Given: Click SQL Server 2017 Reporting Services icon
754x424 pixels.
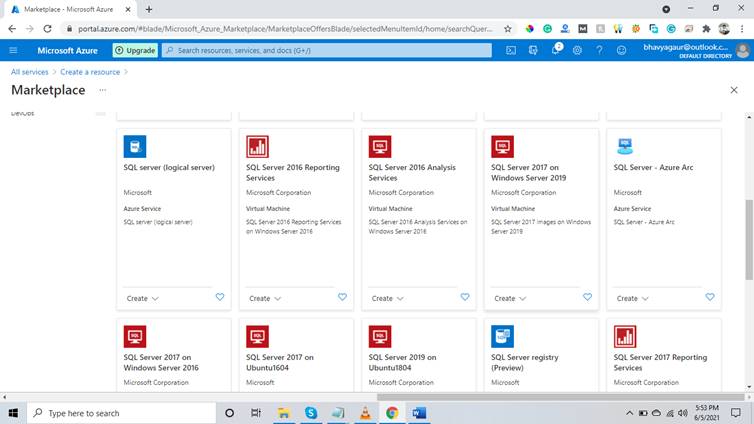Looking at the screenshot, I should pos(625,336).
